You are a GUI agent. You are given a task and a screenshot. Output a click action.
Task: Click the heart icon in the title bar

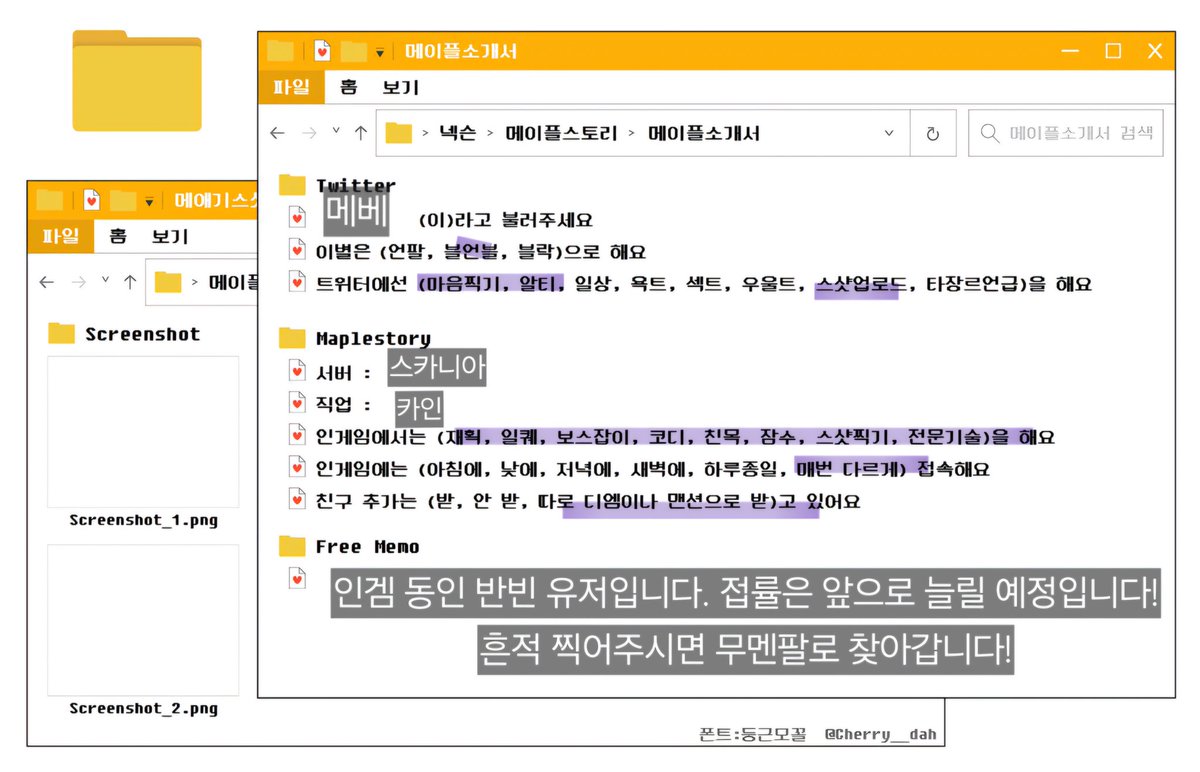point(320,50)
